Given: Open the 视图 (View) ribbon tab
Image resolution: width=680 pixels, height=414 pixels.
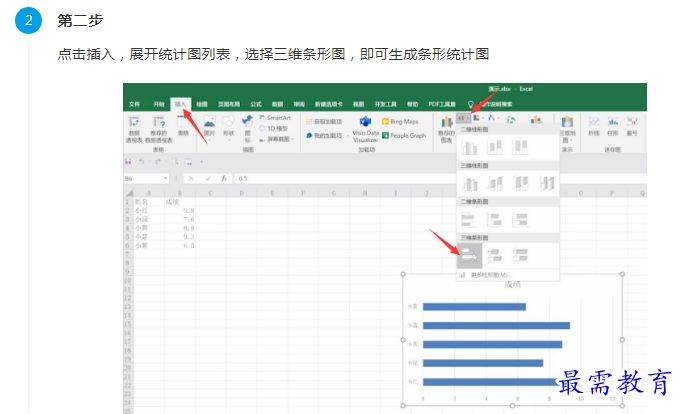Looking at the screenshot, I should pos(358,104).
